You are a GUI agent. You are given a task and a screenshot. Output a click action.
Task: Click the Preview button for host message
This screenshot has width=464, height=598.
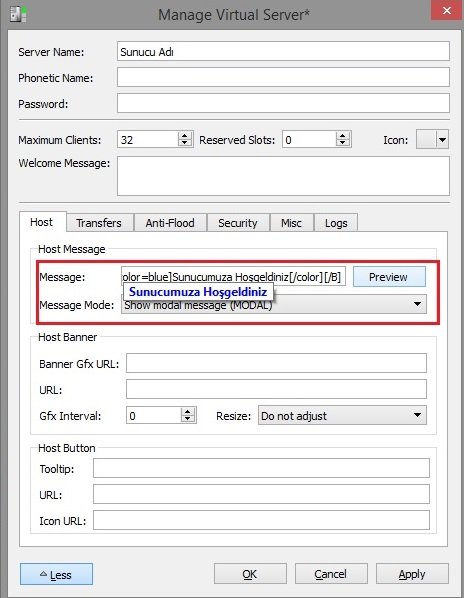tap(389, 277)
